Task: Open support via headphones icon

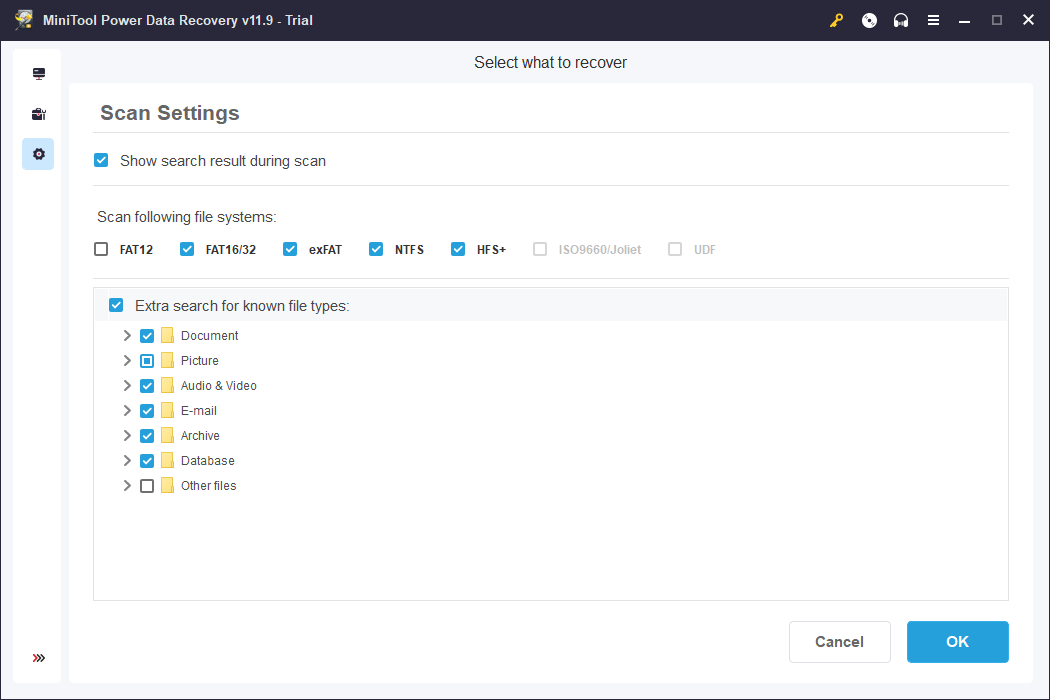Action: click(901, 21)
